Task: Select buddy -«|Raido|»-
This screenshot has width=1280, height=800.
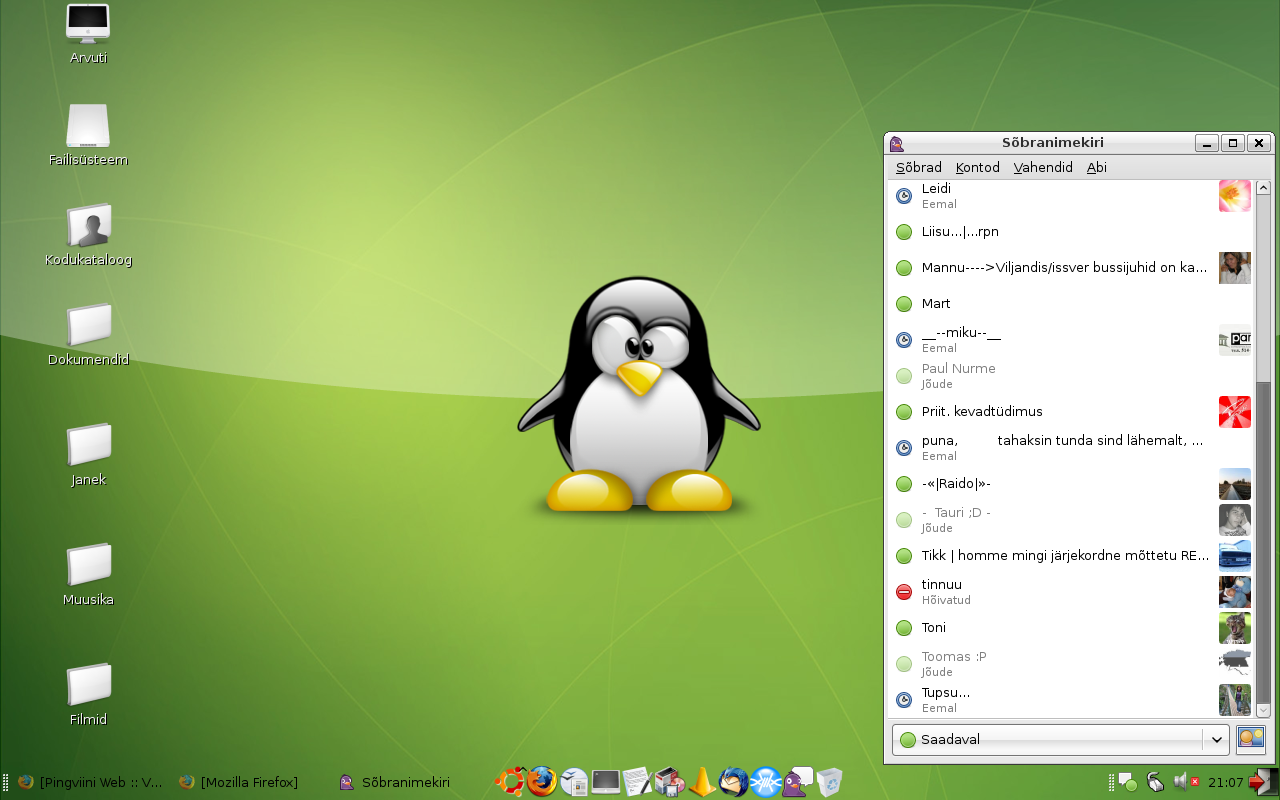Action: (x=1070, y=484)
